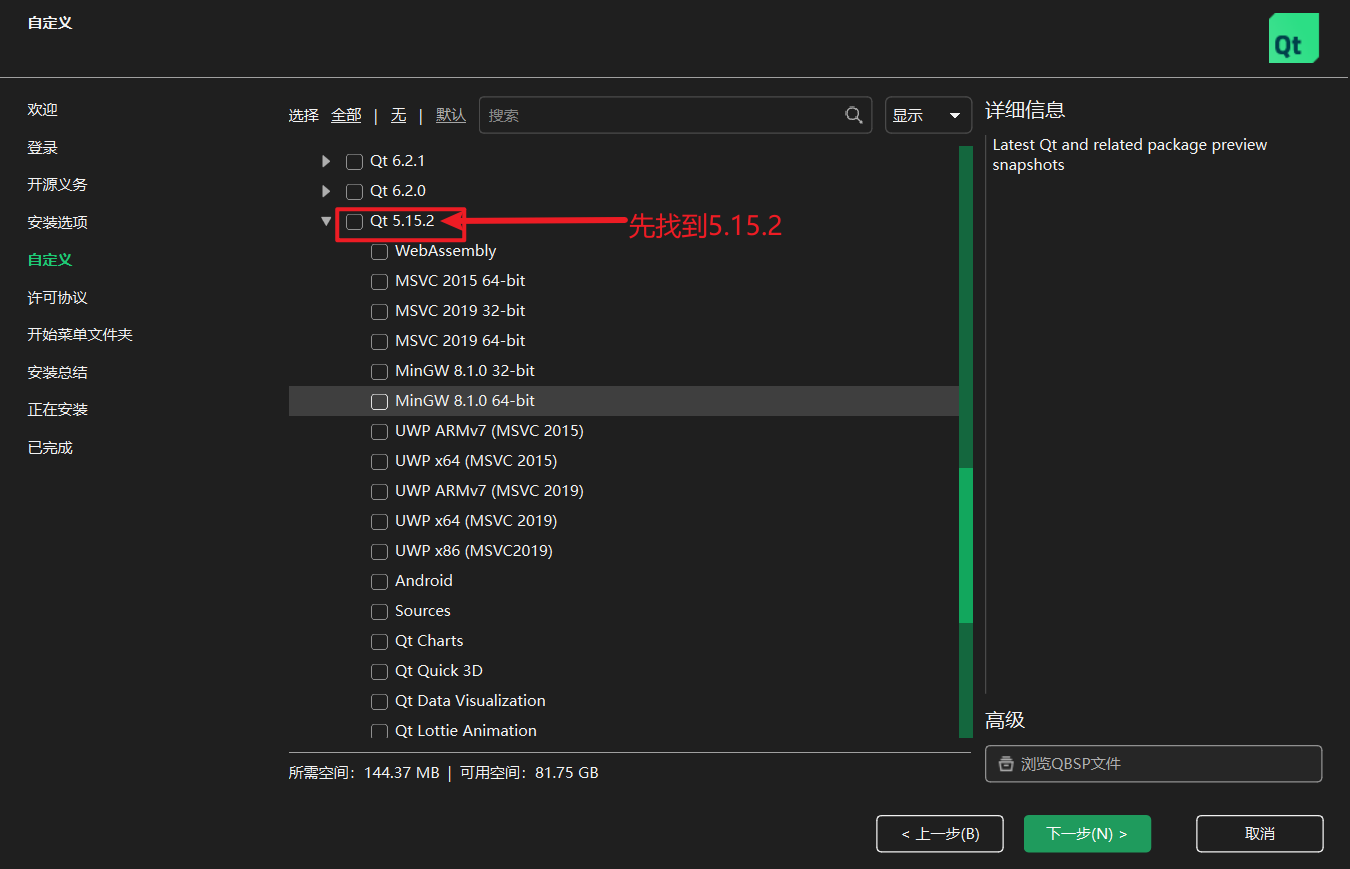Click the 取消 cancel button
1350x869 pixels.
pos(1260,834)
